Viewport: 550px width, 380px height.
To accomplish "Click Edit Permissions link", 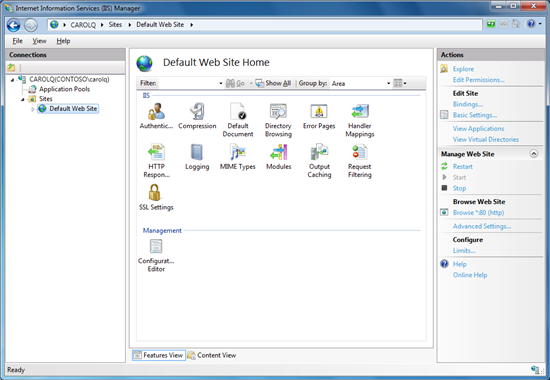I will [478, 80].
